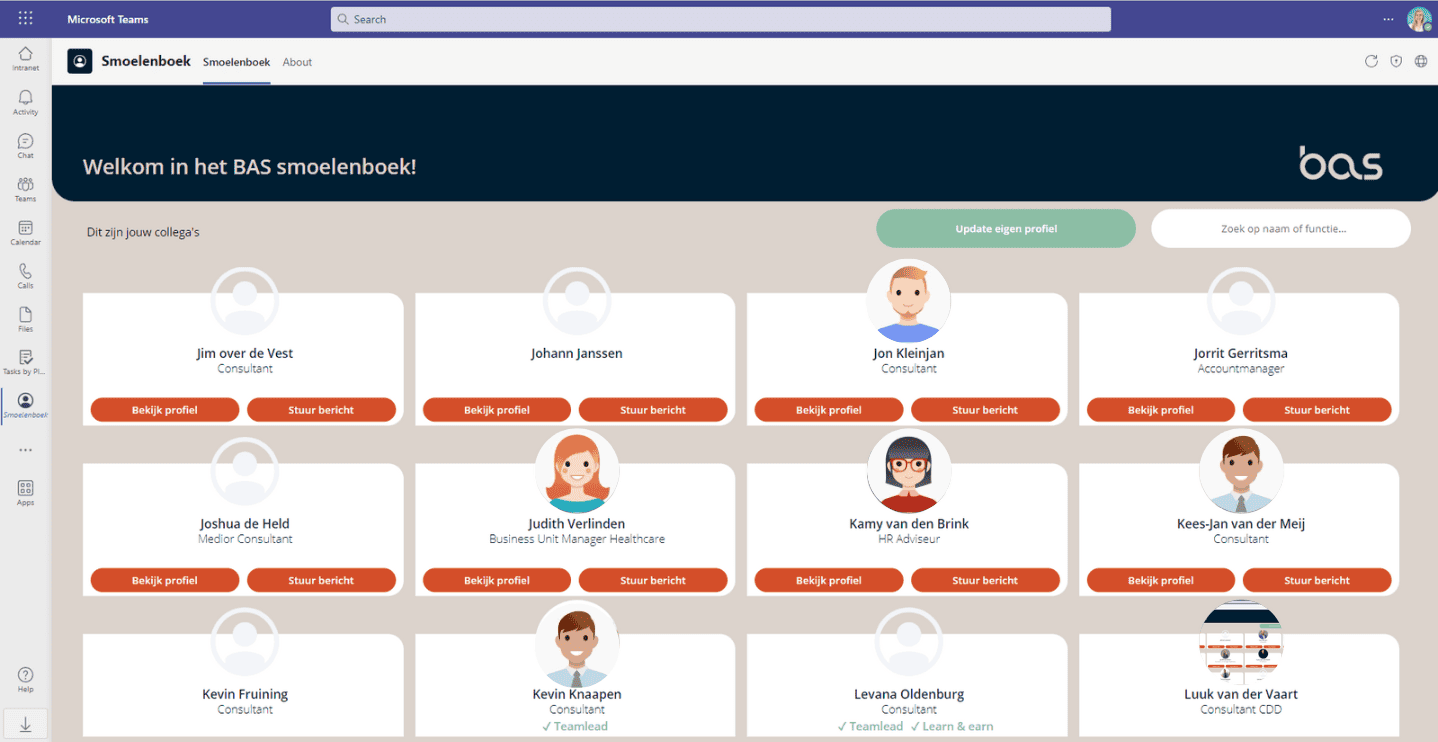The height and width of the screenshot is (742, 1438).
Task: Select the Smoelenboek tab
Action: tap(236, 62)
